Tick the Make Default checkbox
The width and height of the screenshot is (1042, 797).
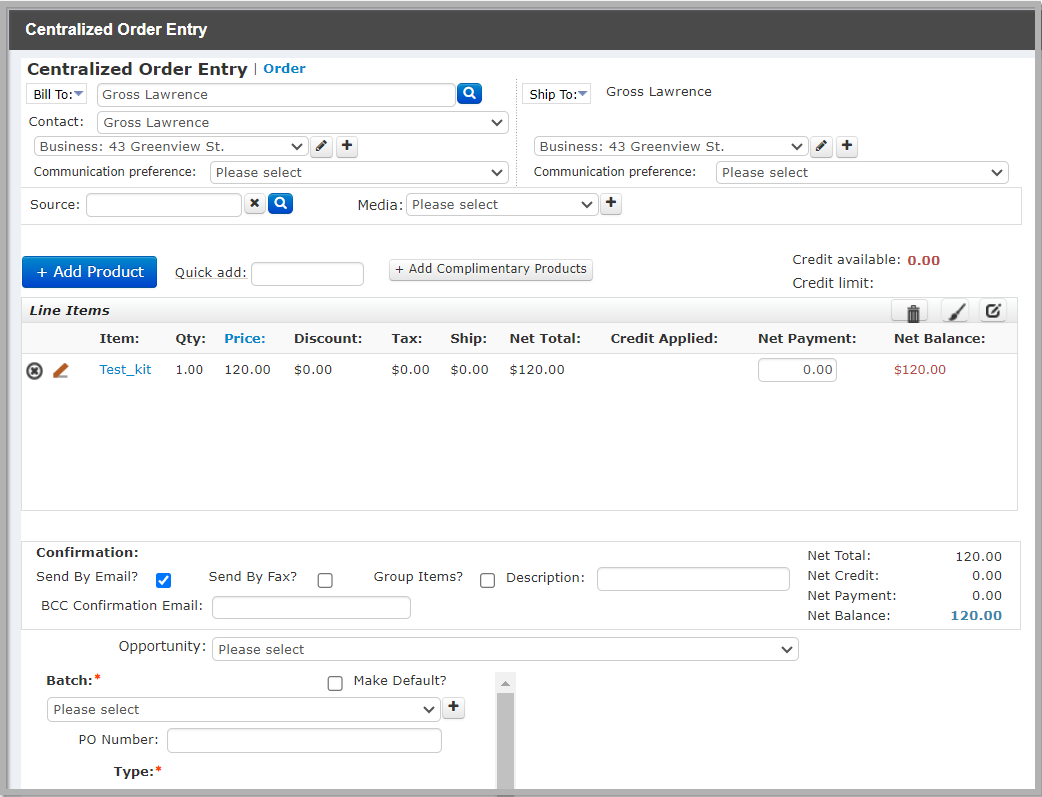[x=335, y=683]
